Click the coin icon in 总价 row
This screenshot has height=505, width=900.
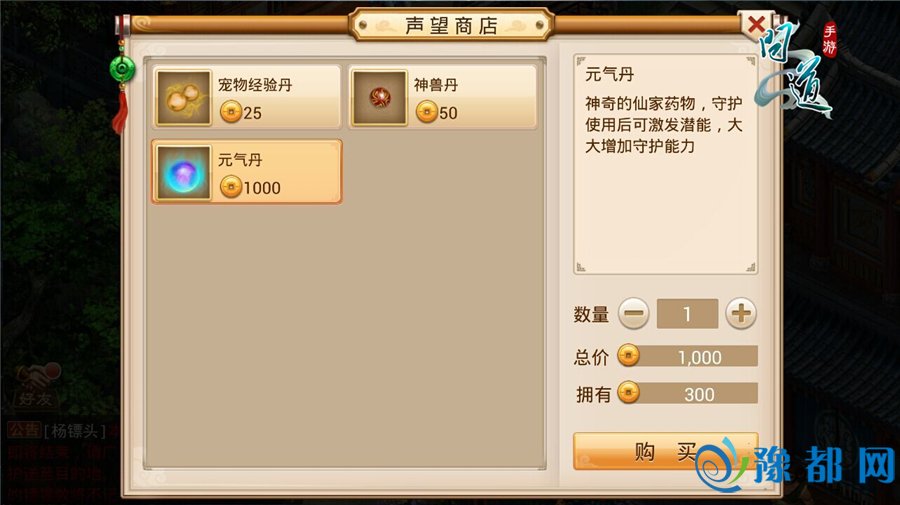coord(629,356)
